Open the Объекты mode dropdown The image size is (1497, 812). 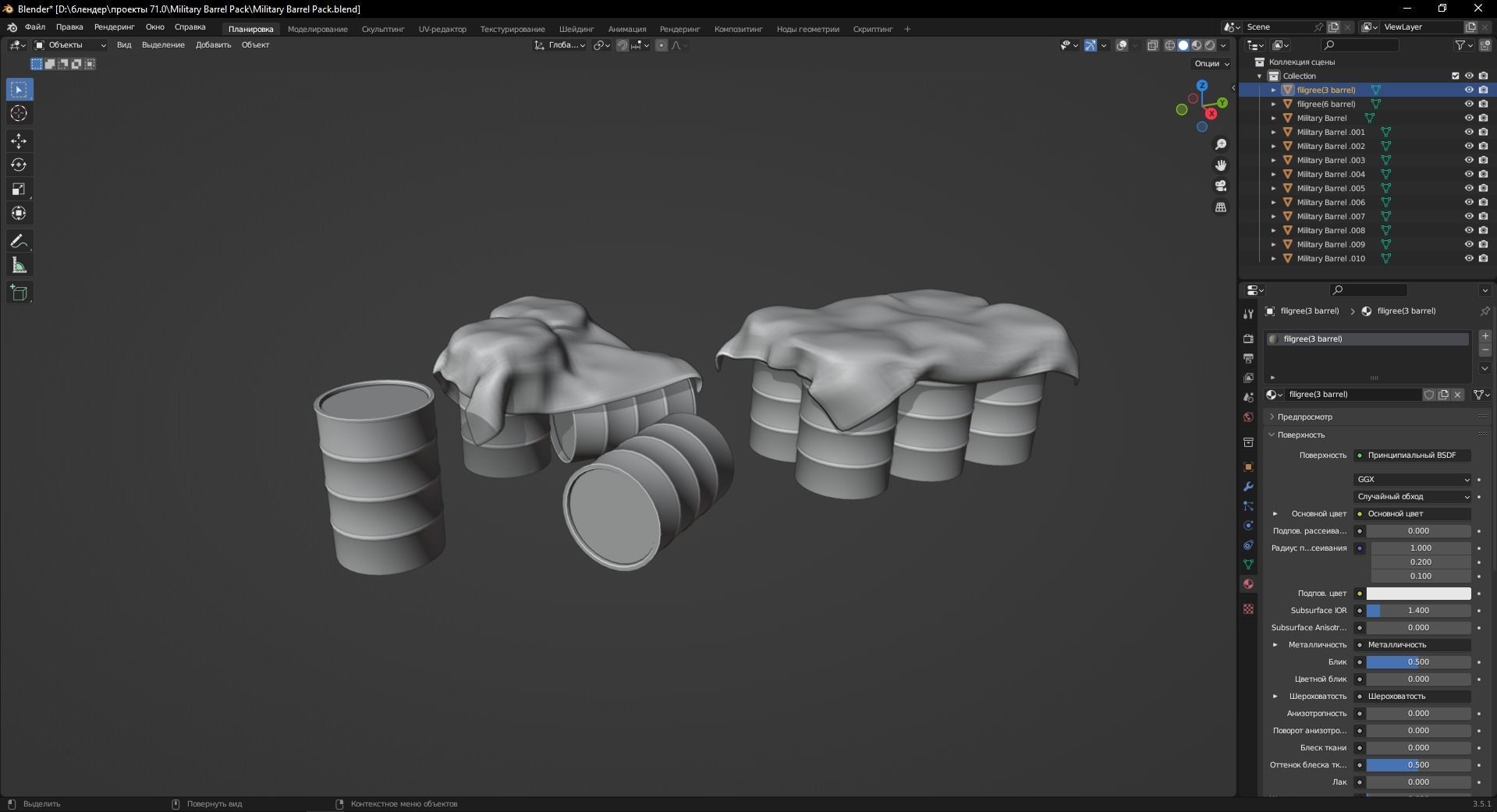coord(70,45)
